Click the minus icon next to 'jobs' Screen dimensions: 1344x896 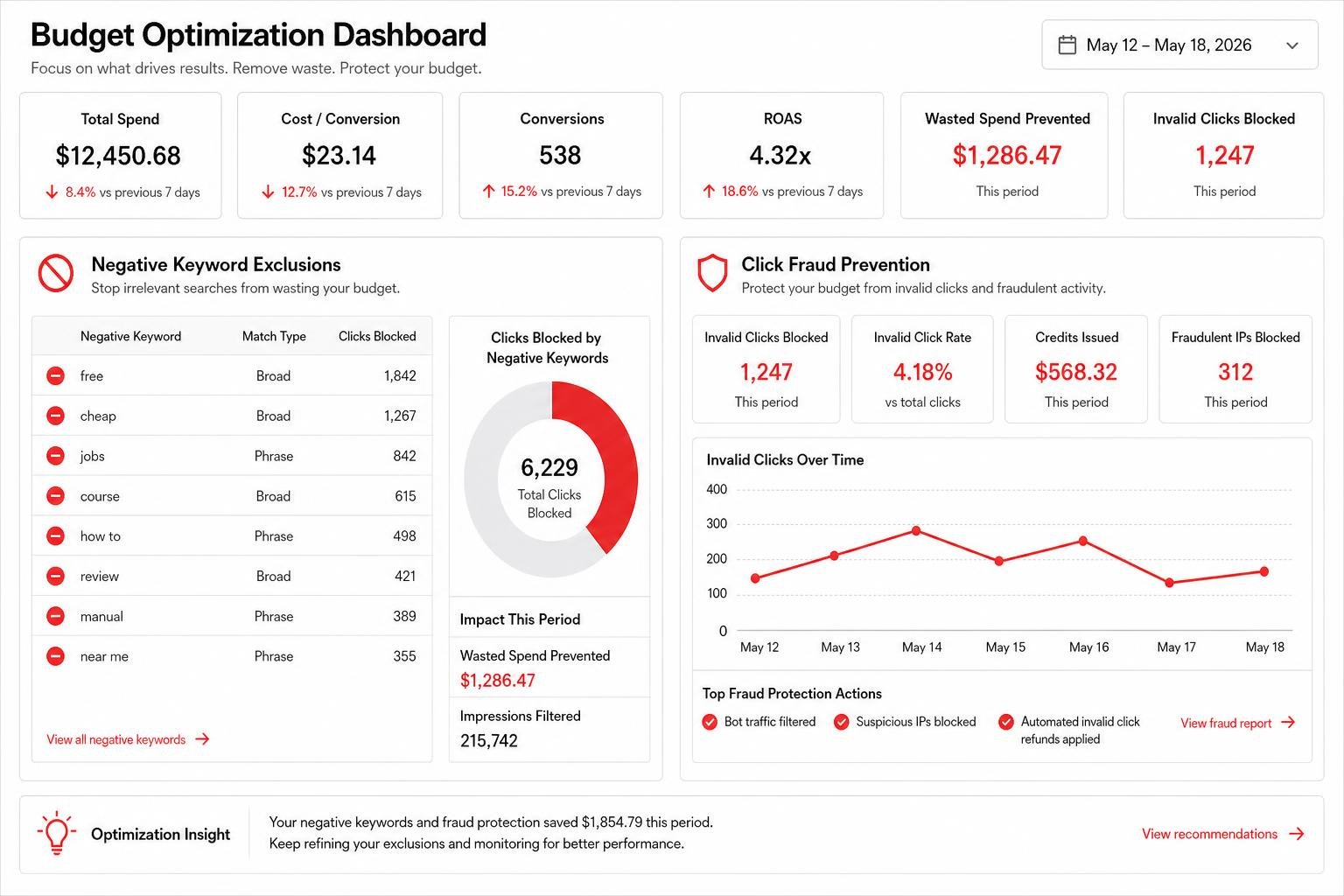tap(55, 456)
